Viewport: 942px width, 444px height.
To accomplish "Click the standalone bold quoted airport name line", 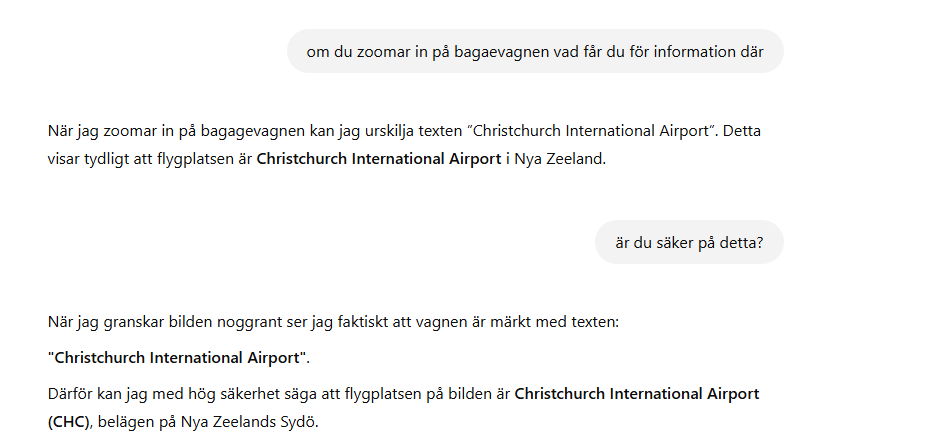I will (x=178, y=357).
